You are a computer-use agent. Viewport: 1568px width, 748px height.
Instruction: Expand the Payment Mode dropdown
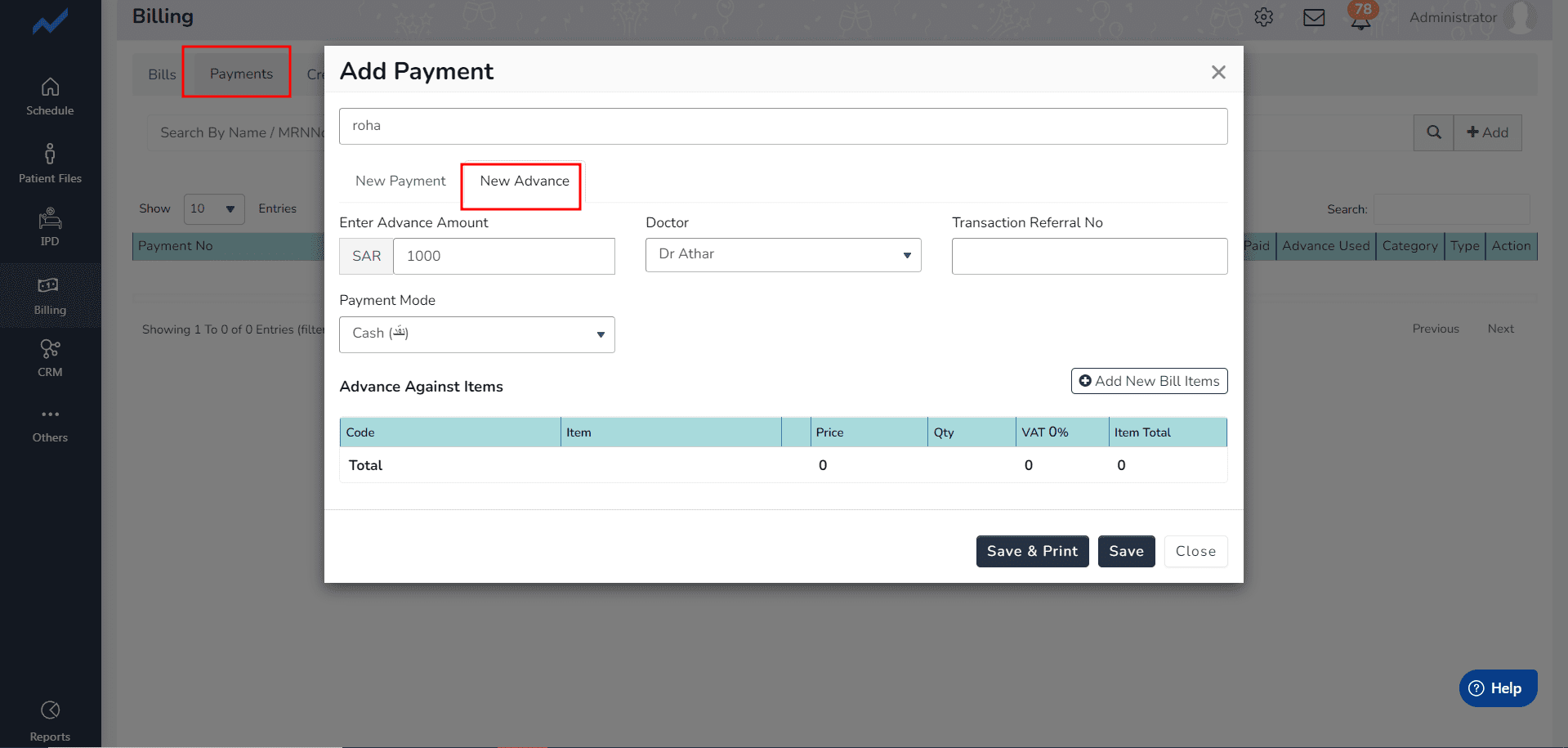(x=476, y=334)
